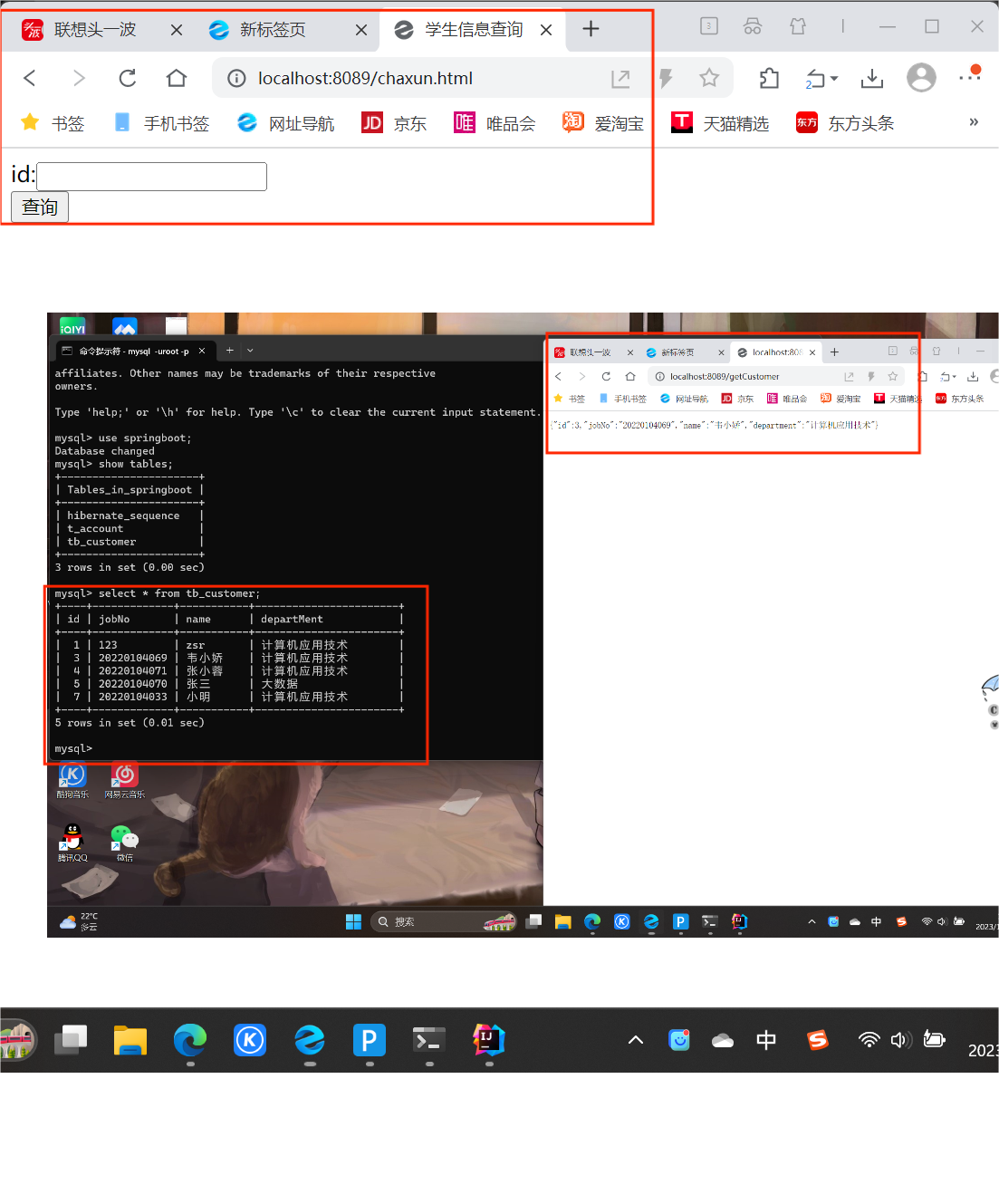Show hidden tray icons chevron in bottom taskbar
999x1204 pixels.
(x=636, y=1040)
